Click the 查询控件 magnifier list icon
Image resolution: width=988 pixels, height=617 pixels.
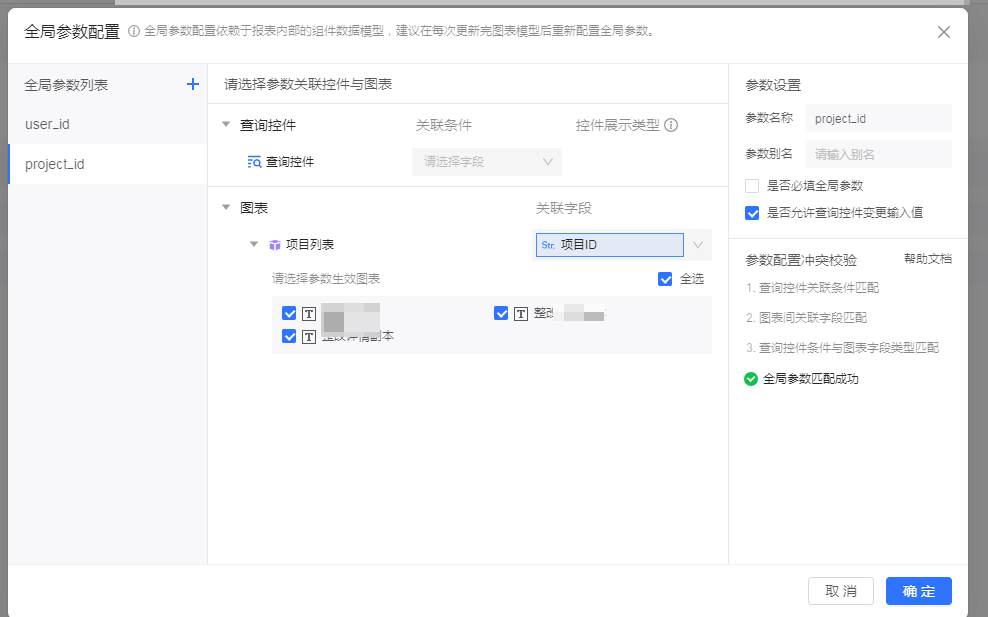(254, 161)
